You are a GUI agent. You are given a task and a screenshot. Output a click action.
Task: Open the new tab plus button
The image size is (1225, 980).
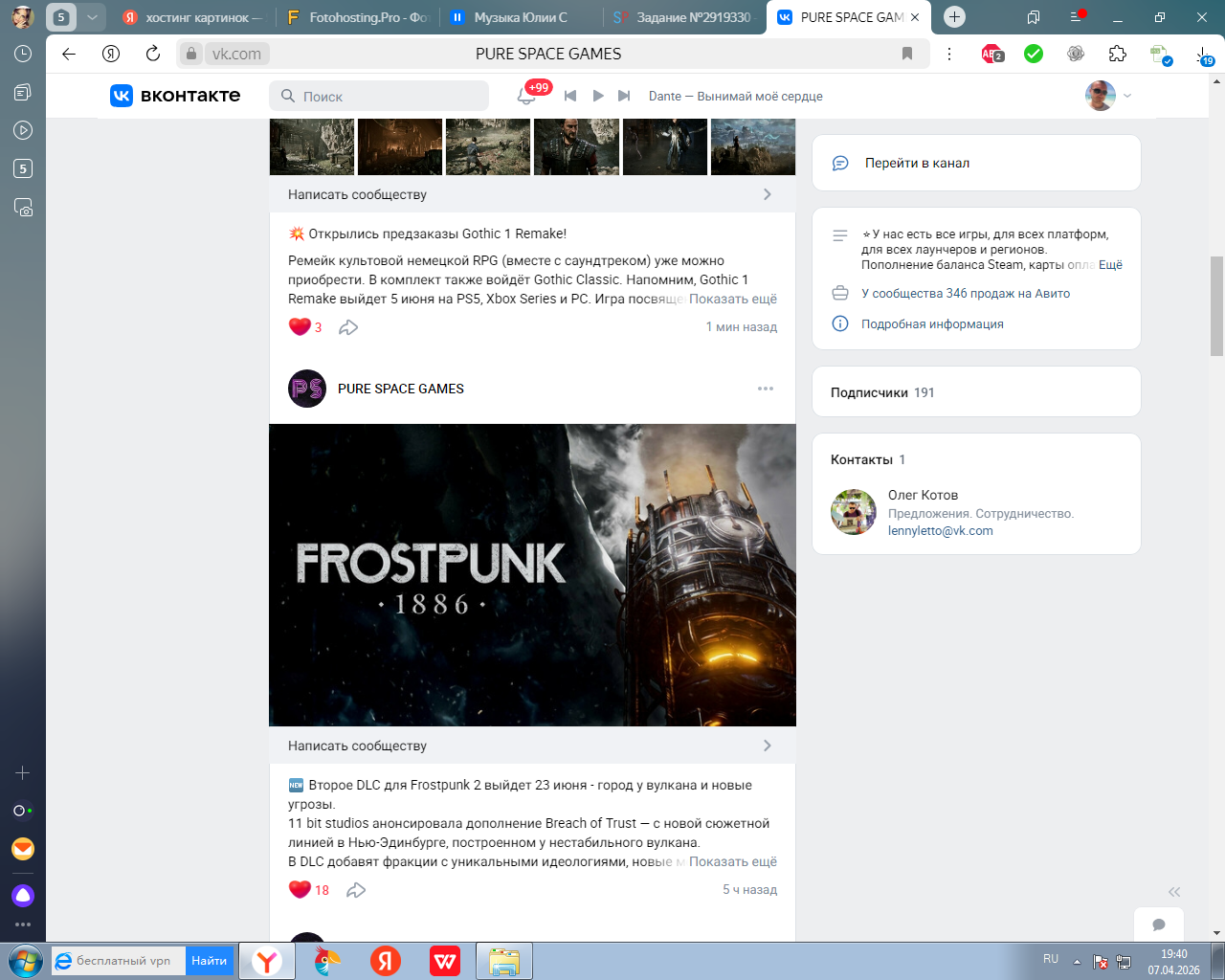954,17
